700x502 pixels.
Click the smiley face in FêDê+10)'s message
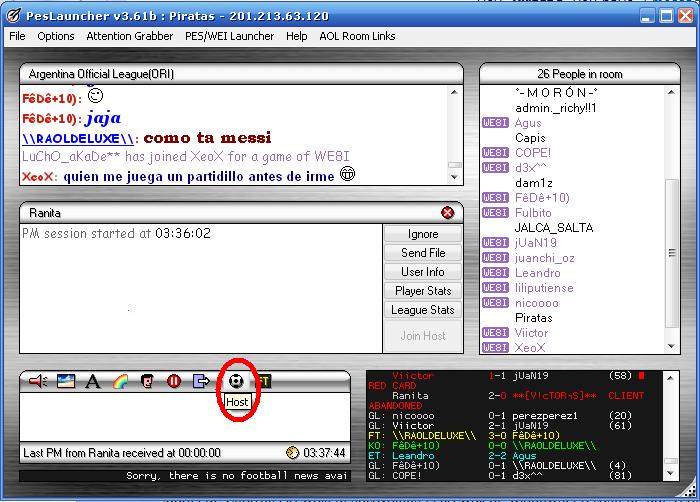coord(95,95)
